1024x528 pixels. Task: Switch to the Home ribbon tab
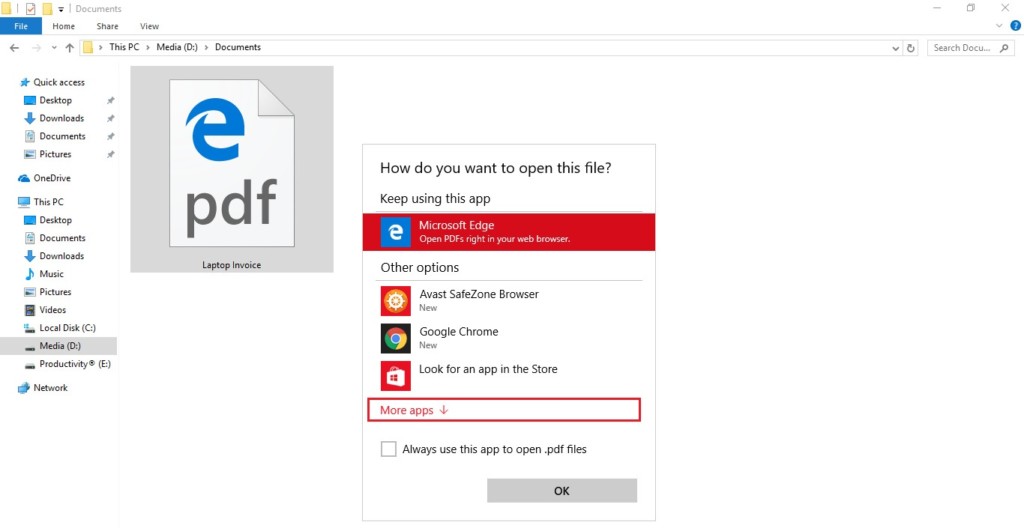pos(63,26)
